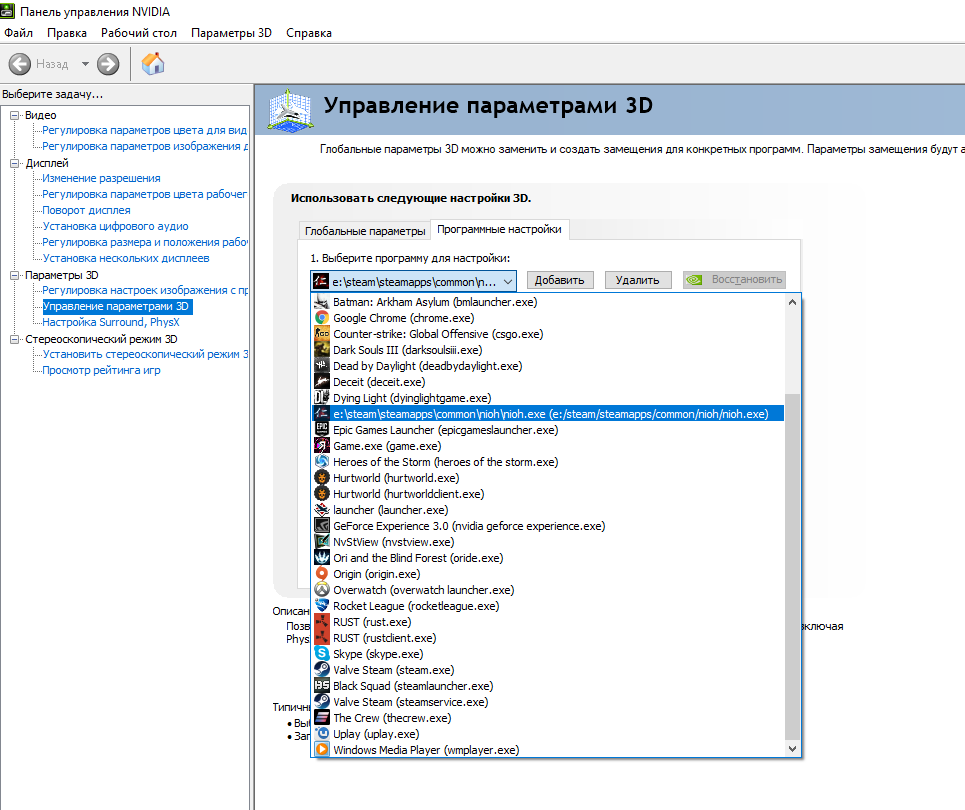The image size is (965, 810).
Task: Click the Home icon in toolbar
Action: click(x=153, y=63)
